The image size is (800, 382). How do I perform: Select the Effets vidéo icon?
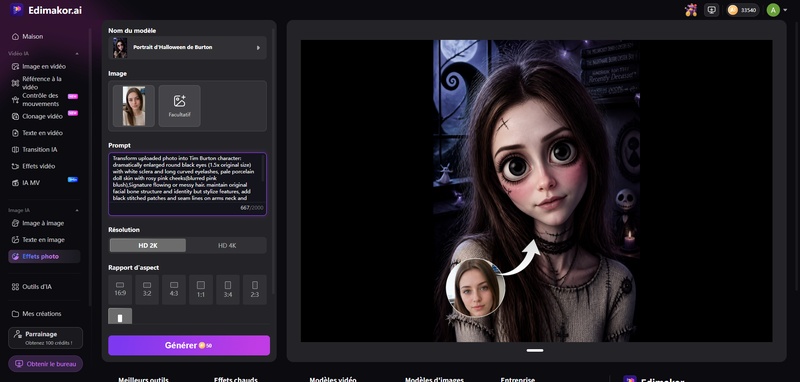15,166
